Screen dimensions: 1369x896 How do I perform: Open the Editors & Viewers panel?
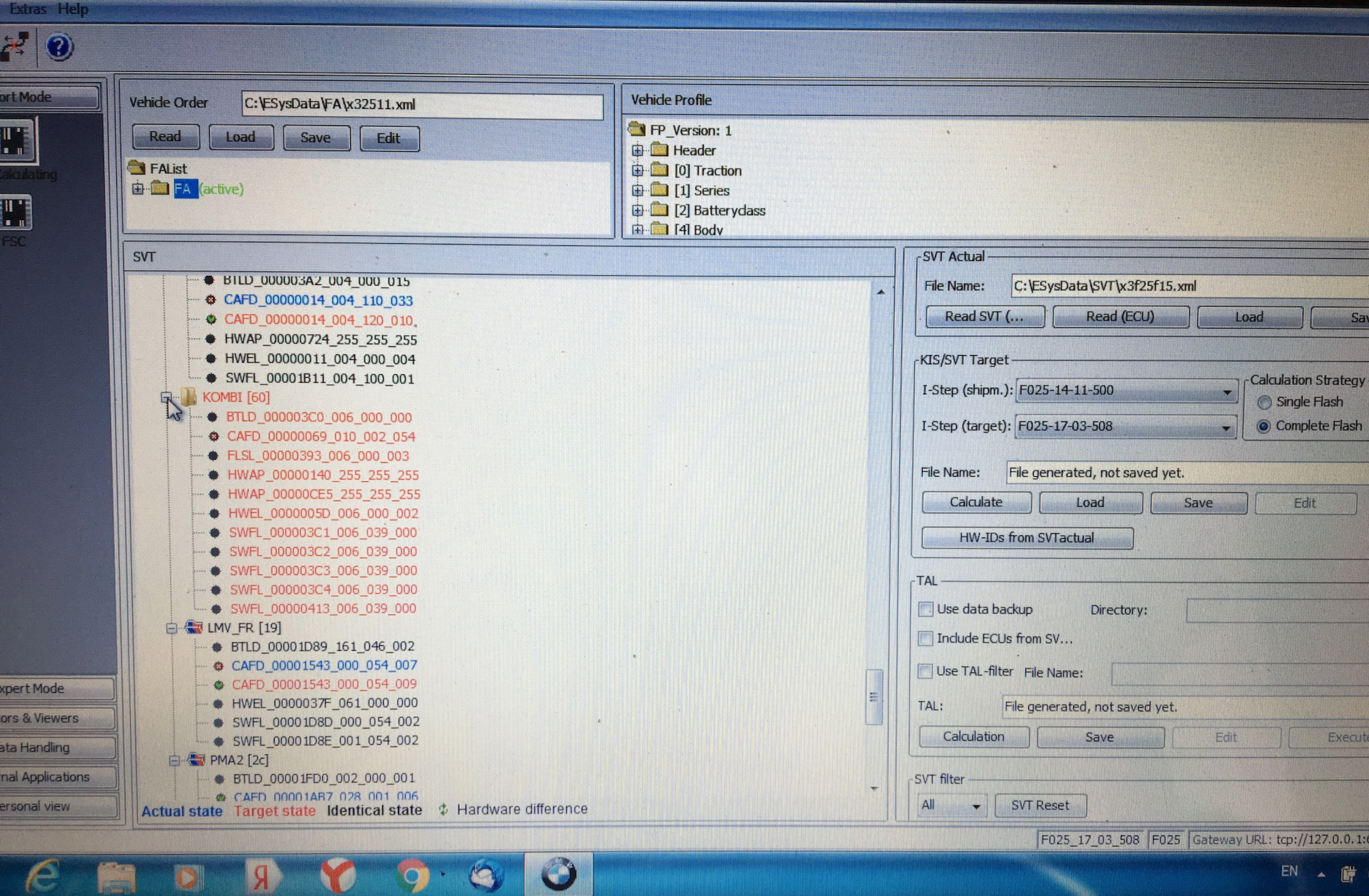[57, 719]
